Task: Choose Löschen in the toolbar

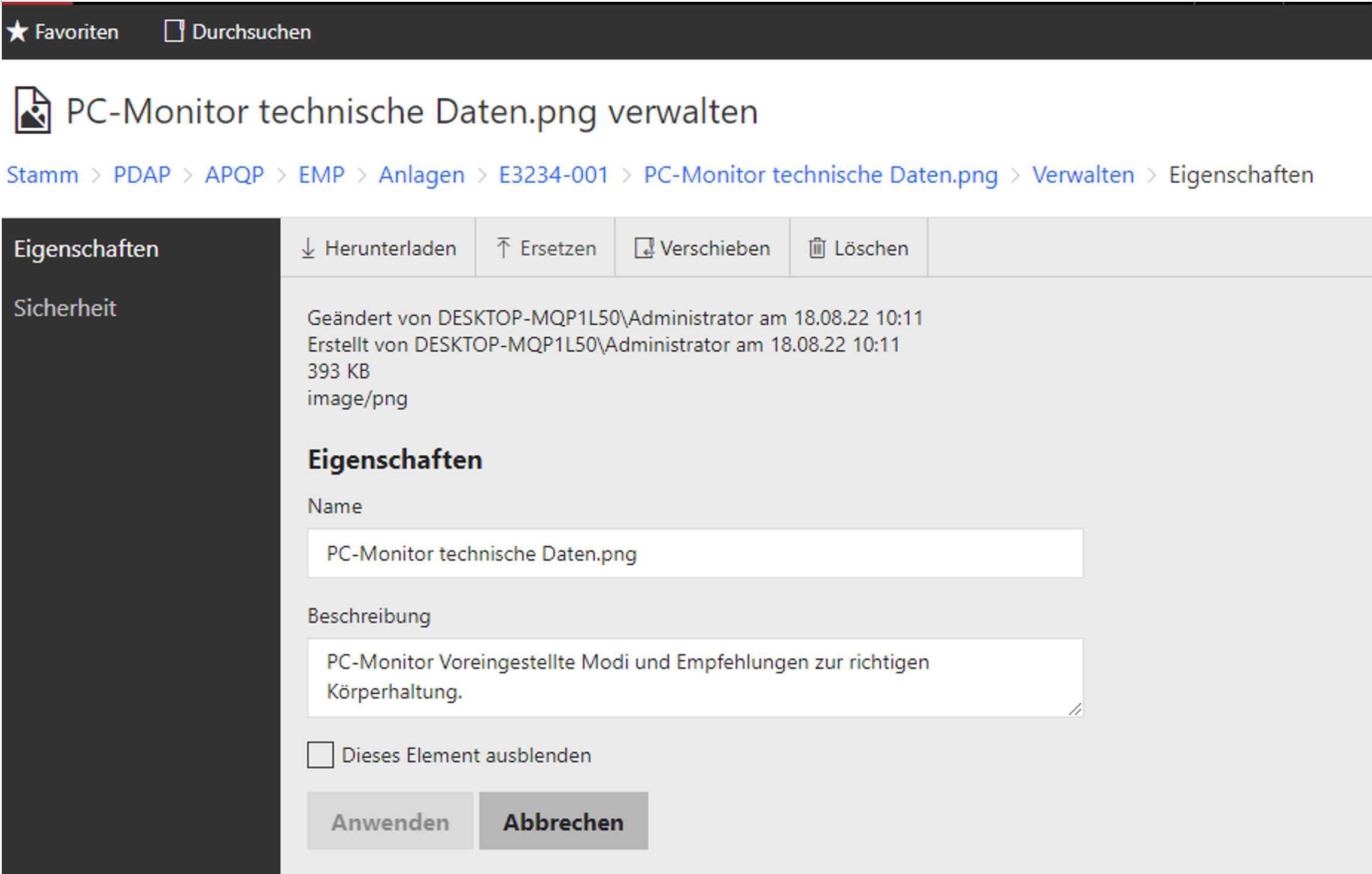Action: (859, 248)
